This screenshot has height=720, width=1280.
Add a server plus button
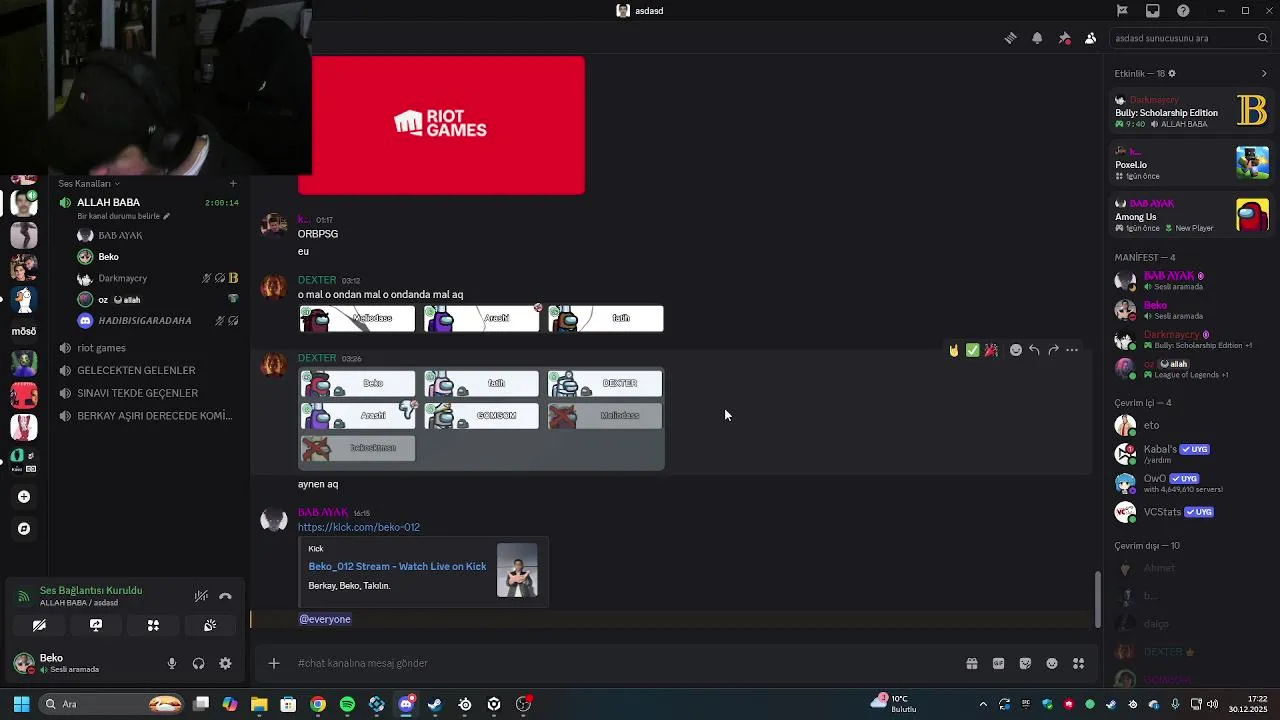24,496
